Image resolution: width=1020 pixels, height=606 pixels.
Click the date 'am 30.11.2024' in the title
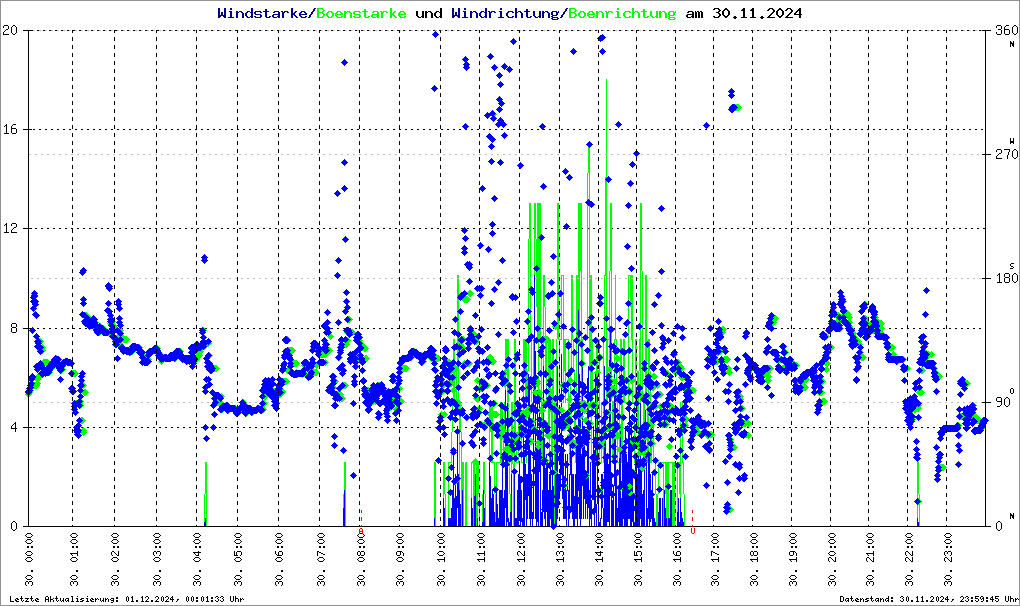[x=744, y=13]
